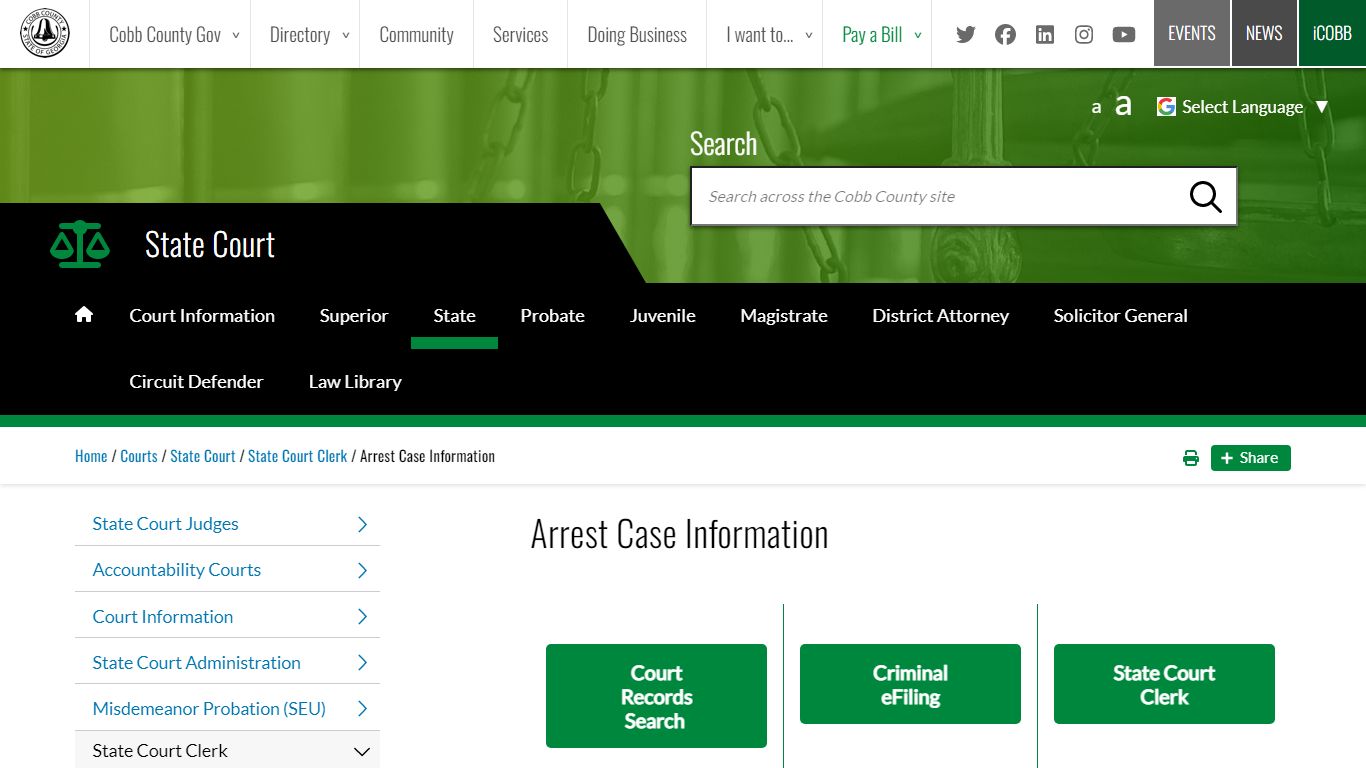Click the Google translate logo
The image size is (1366, 768).
[1166, 106]
